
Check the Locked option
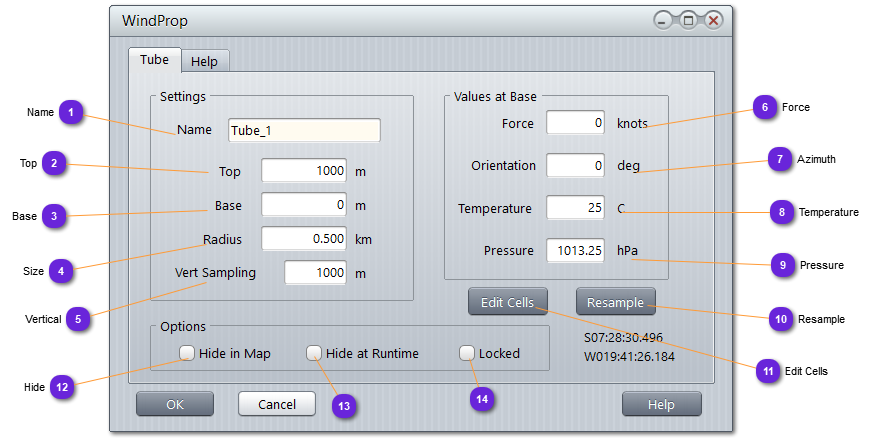[x=467, y=353]
